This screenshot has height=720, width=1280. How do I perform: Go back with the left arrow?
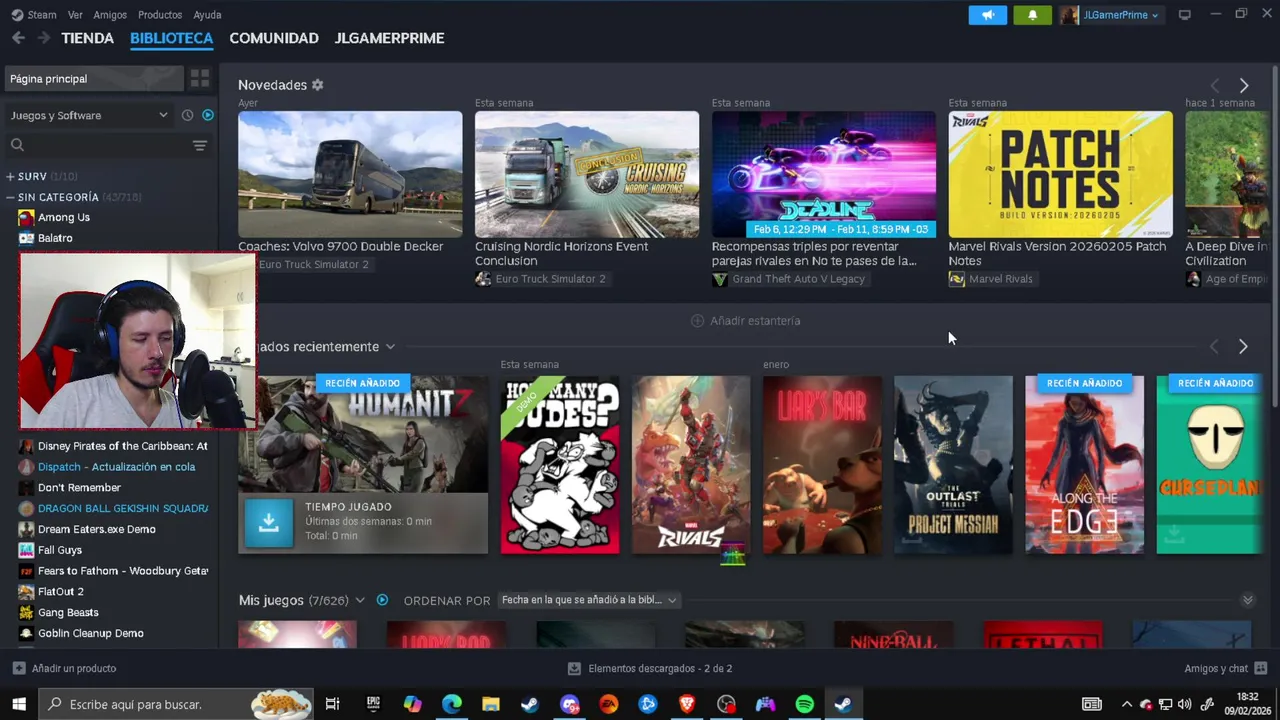point(18,38)
